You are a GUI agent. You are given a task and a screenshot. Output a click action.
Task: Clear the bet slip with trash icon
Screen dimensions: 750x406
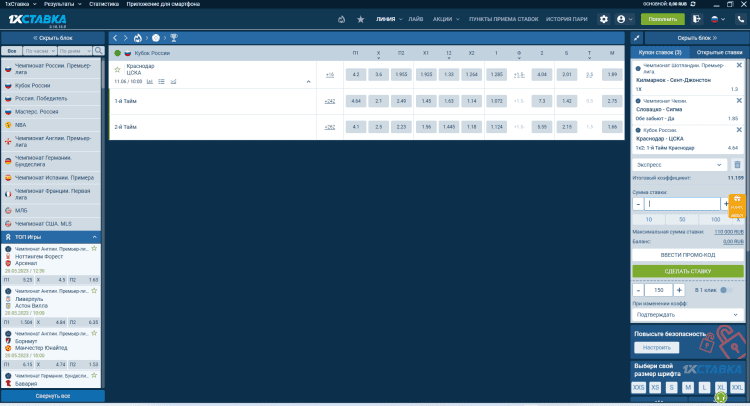coord(737,165)
